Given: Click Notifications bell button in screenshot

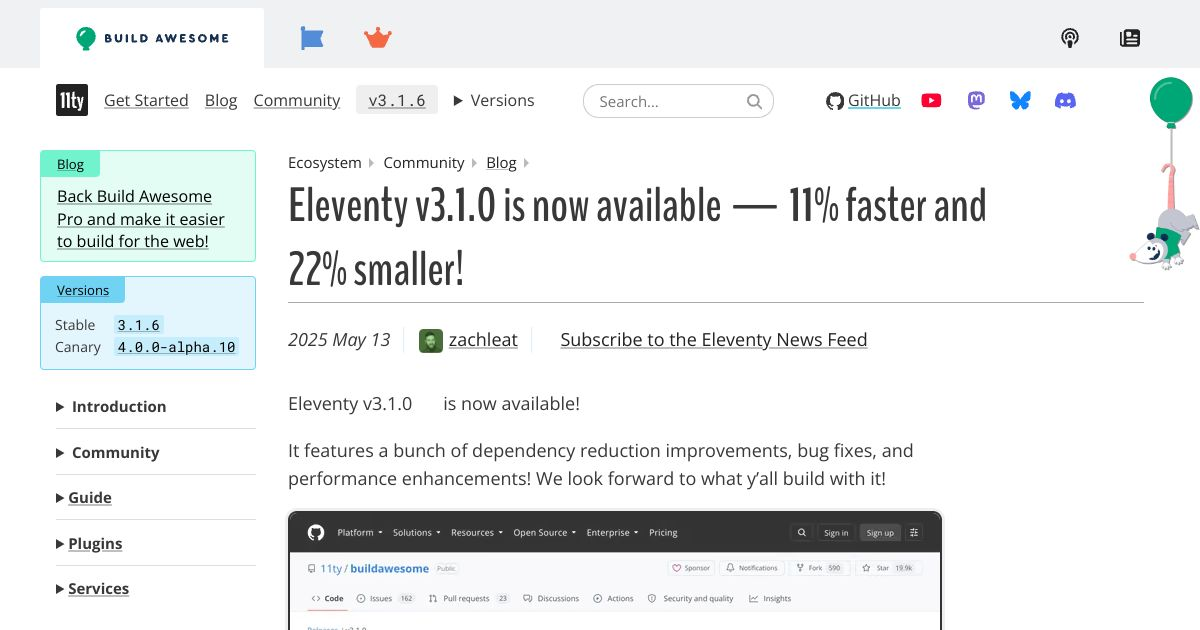Looking at the screenshot, I should [752, 568].
